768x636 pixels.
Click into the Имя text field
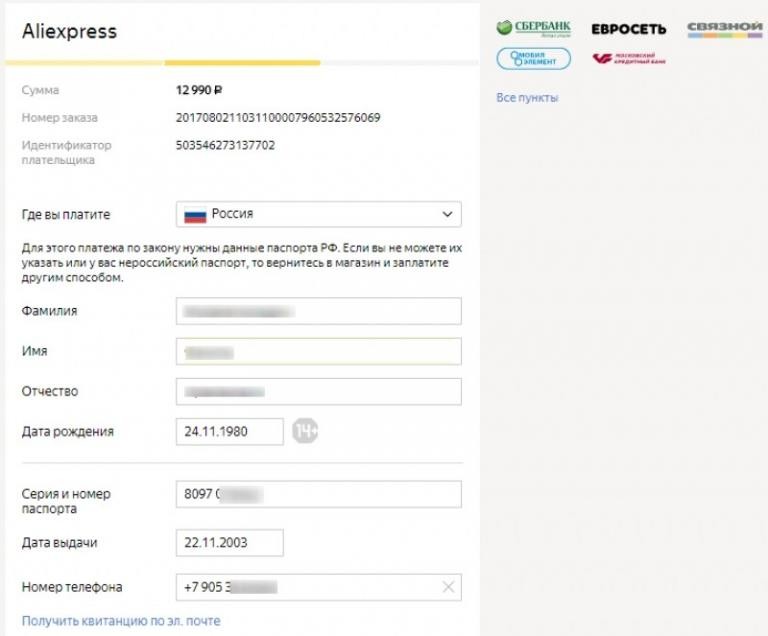(318, 351)
